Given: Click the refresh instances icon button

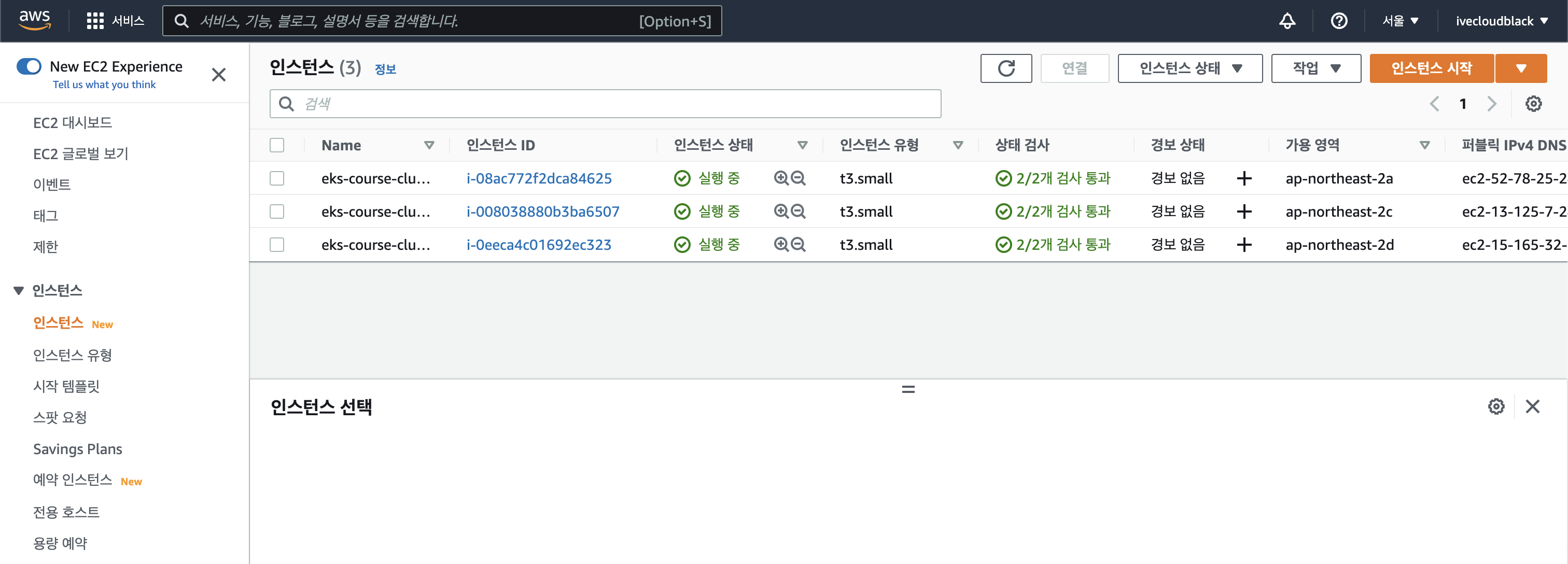Looking at the screenshot, I should click(x=1005, y=68).
